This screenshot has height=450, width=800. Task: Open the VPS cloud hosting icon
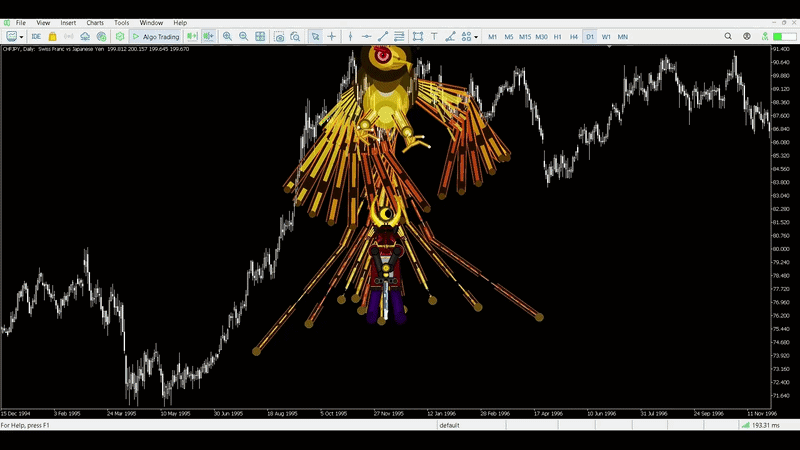pos(85,37)
